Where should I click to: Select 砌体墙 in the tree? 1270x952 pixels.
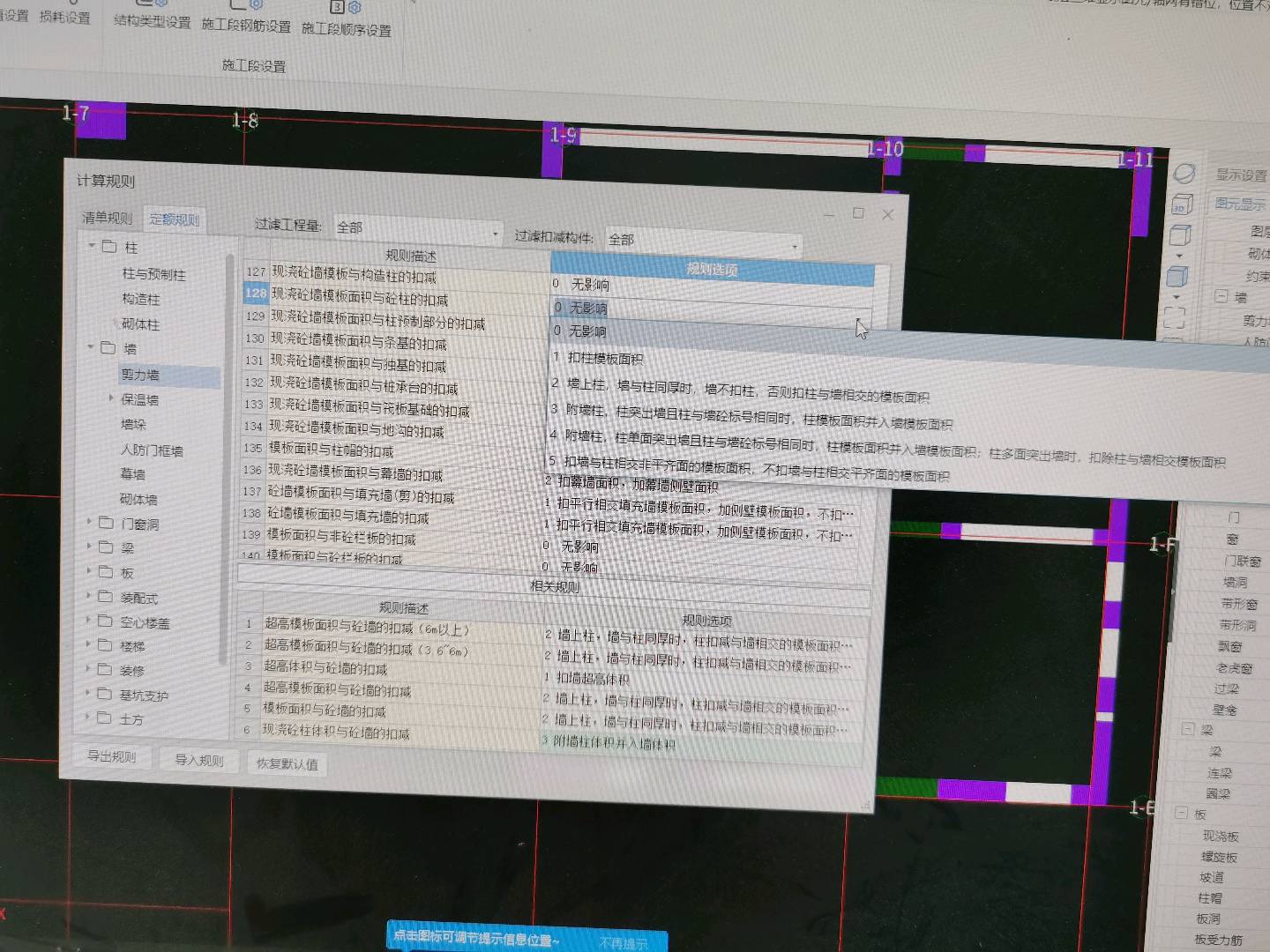tap(138, 499)
